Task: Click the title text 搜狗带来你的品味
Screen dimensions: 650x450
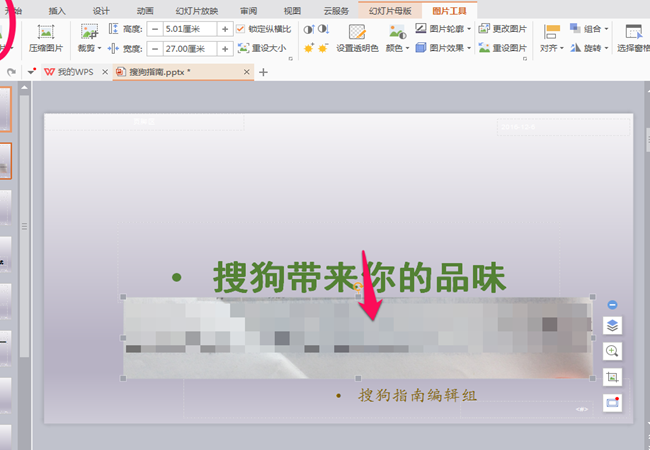Action: coord(359,277)
